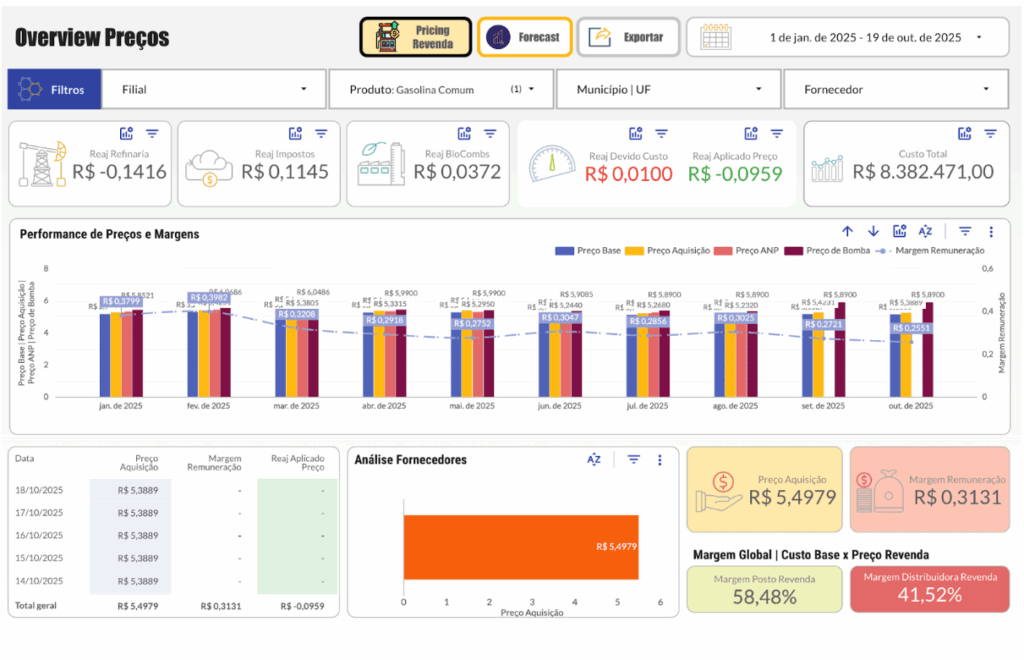Viewport: 1024px width, 660px height.
Task: Expand the Filial filter dropdown
Action: tap(214, 89)
